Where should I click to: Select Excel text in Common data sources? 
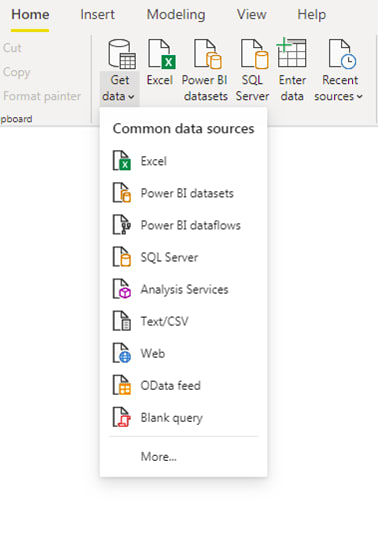pyautogui.click(x=154, y=161)
